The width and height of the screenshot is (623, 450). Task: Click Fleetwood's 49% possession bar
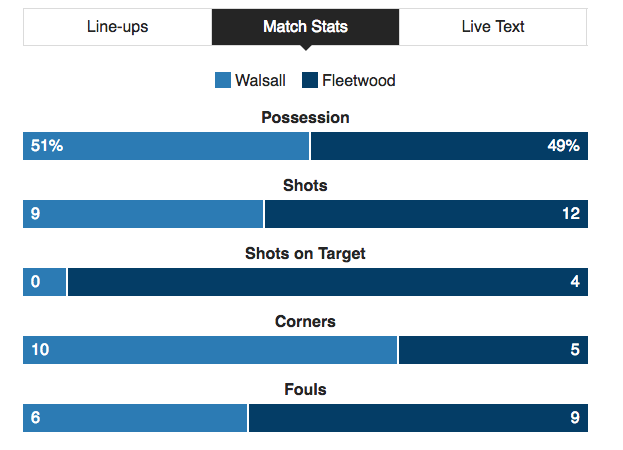(449, 146)
